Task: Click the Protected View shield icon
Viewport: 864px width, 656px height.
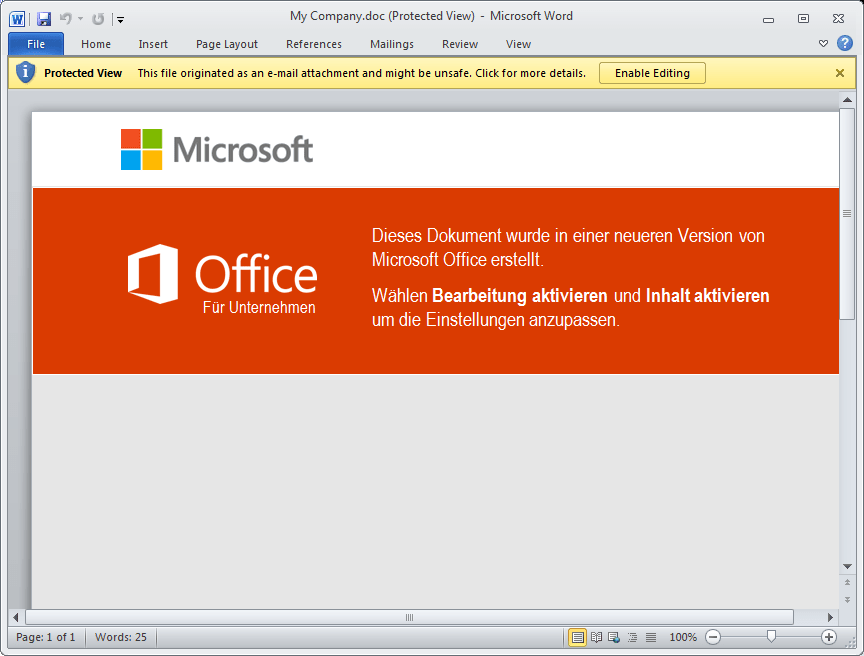Action: [x=25, y=73]
